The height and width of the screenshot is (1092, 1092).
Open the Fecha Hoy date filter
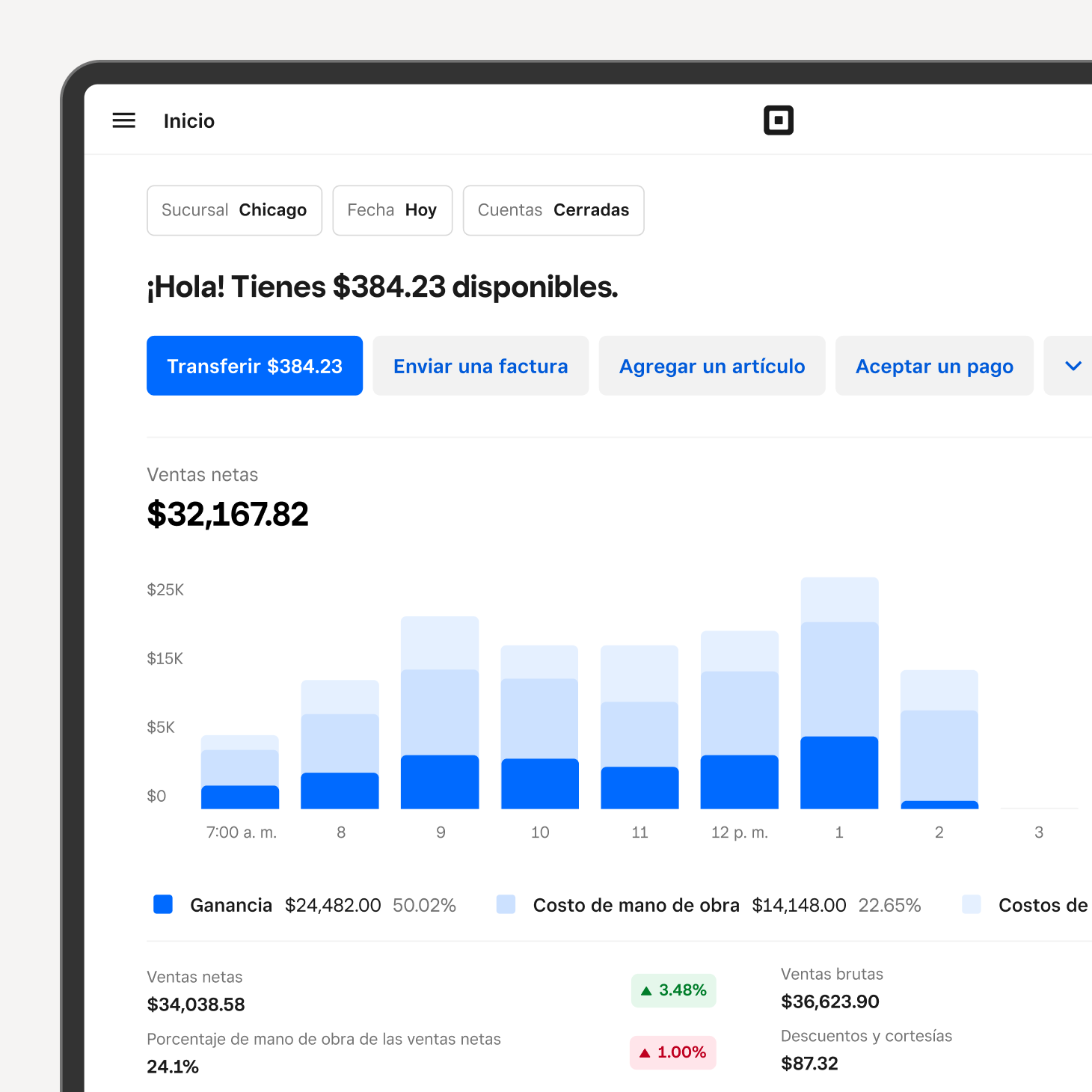[392, 210]
